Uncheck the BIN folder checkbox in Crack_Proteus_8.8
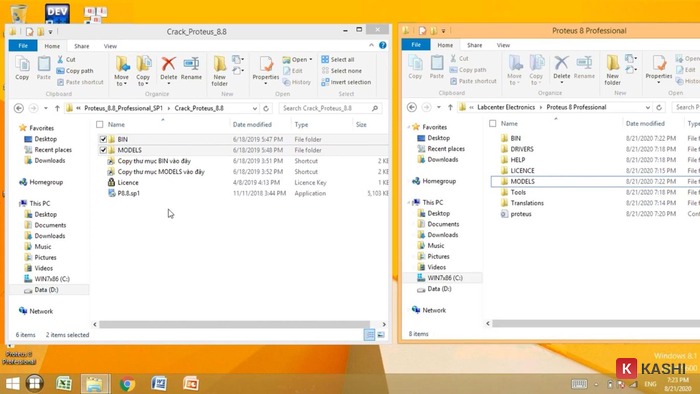The image size is (700, 394). (x=103, y=139)
